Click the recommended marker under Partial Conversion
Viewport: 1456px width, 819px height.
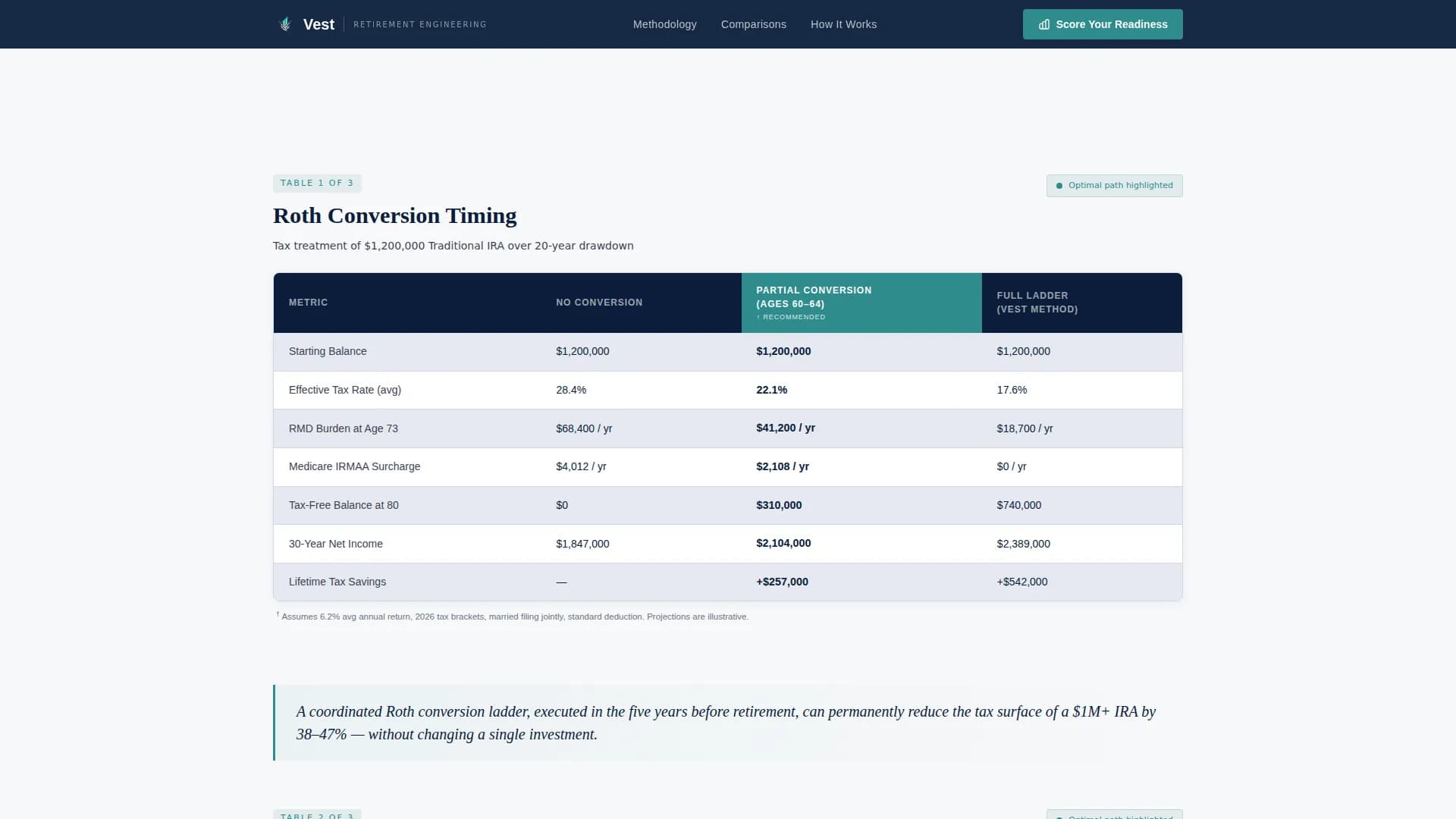click(790, 316)
